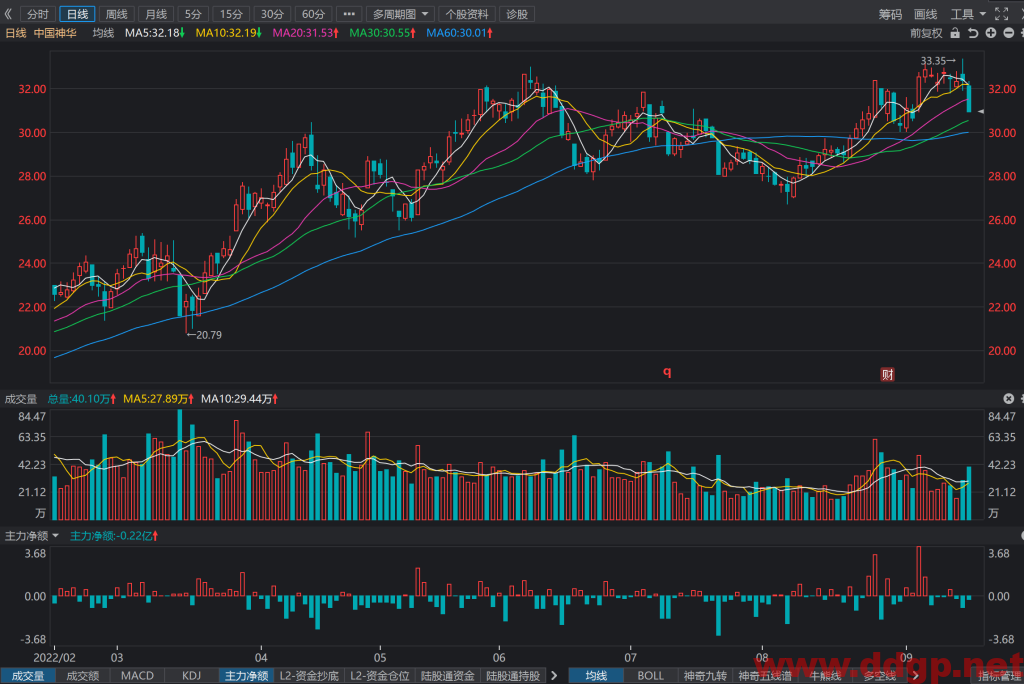
Task: Open the 筹码 chip distribution
Action: (890, 14)
